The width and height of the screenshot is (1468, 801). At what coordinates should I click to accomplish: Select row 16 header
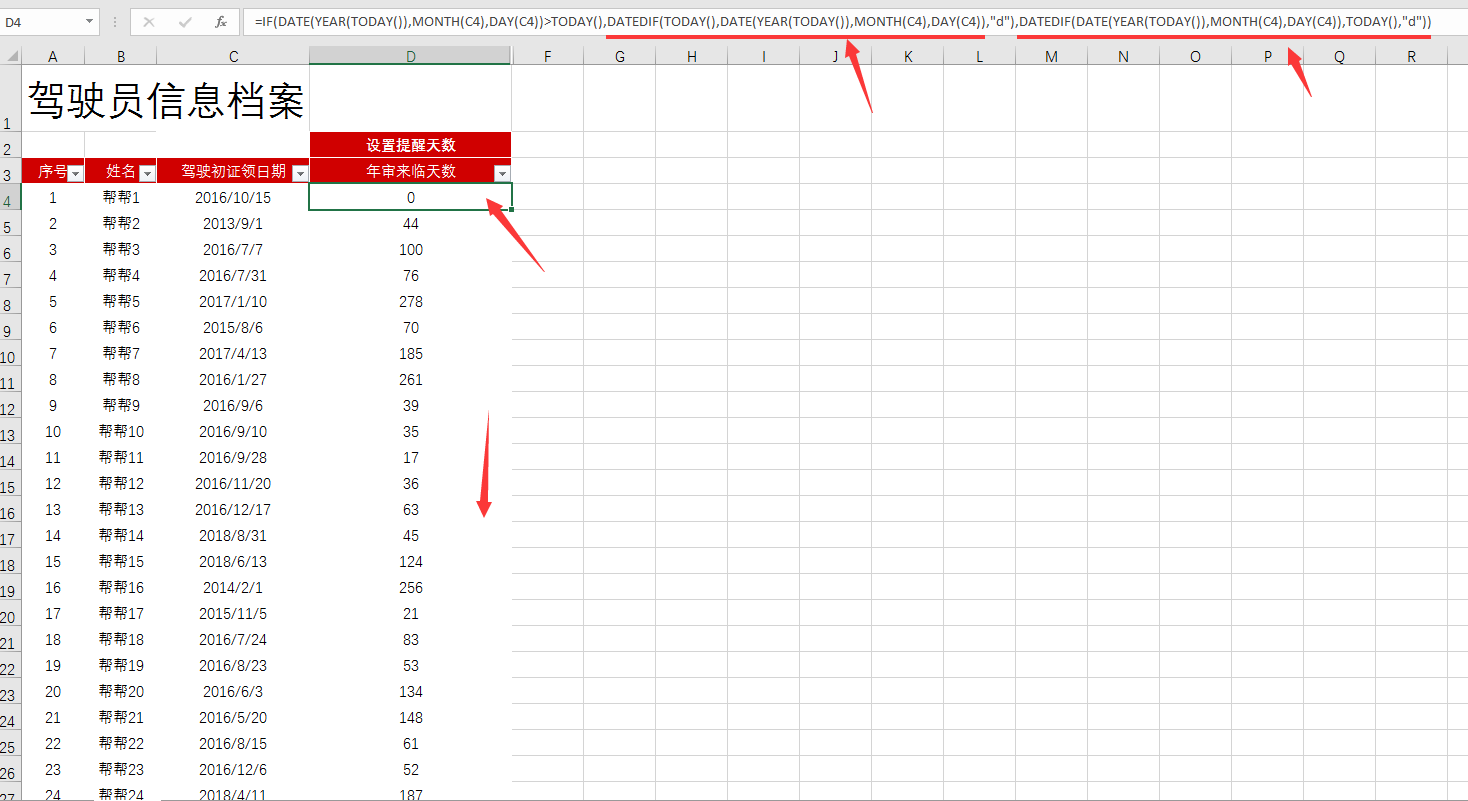point(10,511)
